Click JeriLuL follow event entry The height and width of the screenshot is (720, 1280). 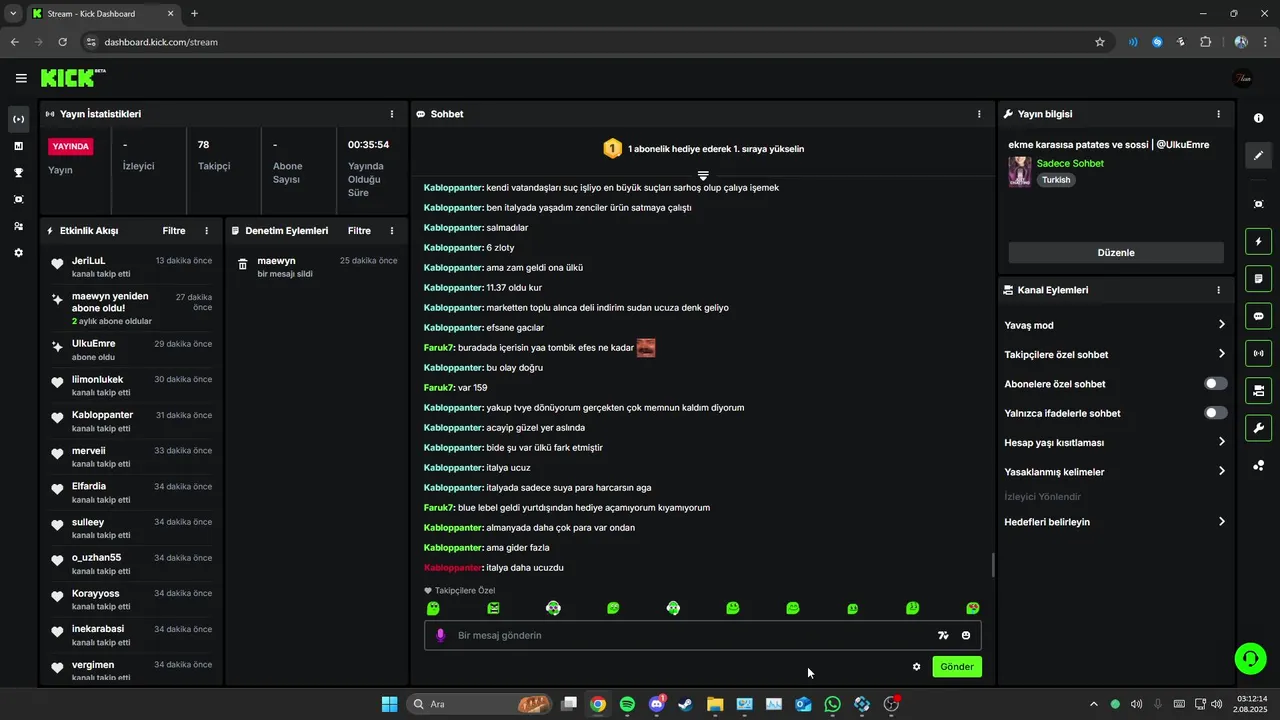[130, 267]
